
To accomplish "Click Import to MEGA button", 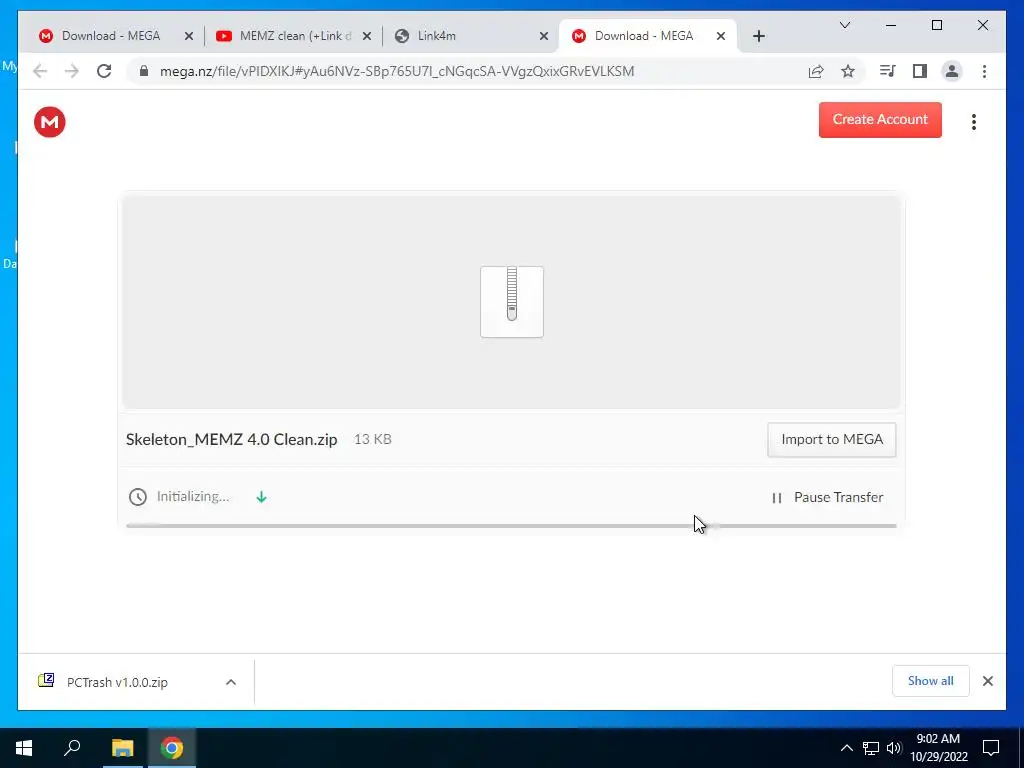I will tap(831, 440).
